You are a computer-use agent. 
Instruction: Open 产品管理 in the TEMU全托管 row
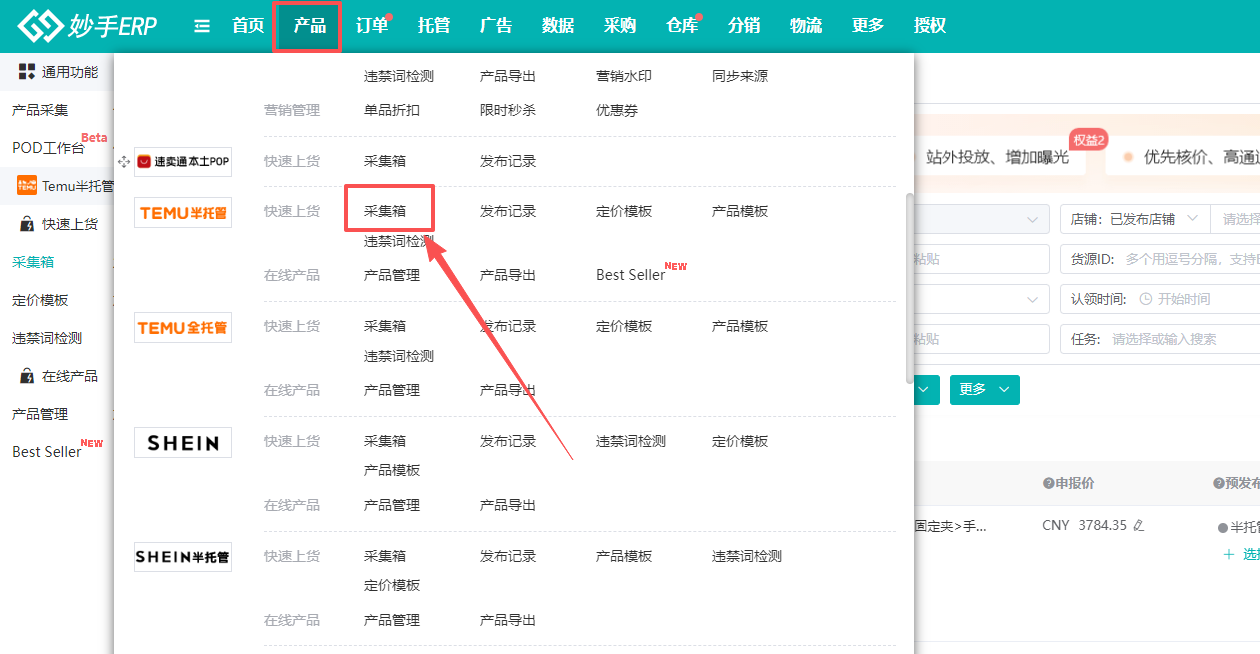coord(392,390)
